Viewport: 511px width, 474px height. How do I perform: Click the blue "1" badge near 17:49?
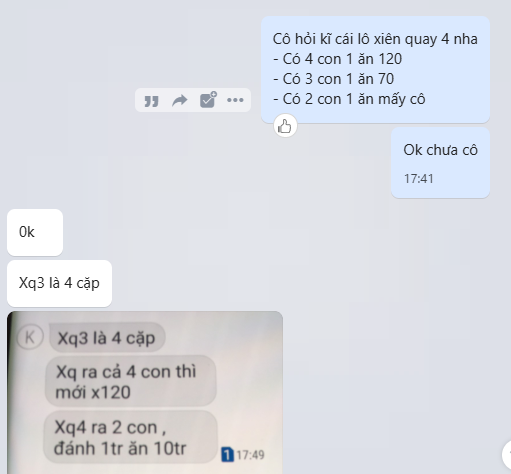point(227,454)
